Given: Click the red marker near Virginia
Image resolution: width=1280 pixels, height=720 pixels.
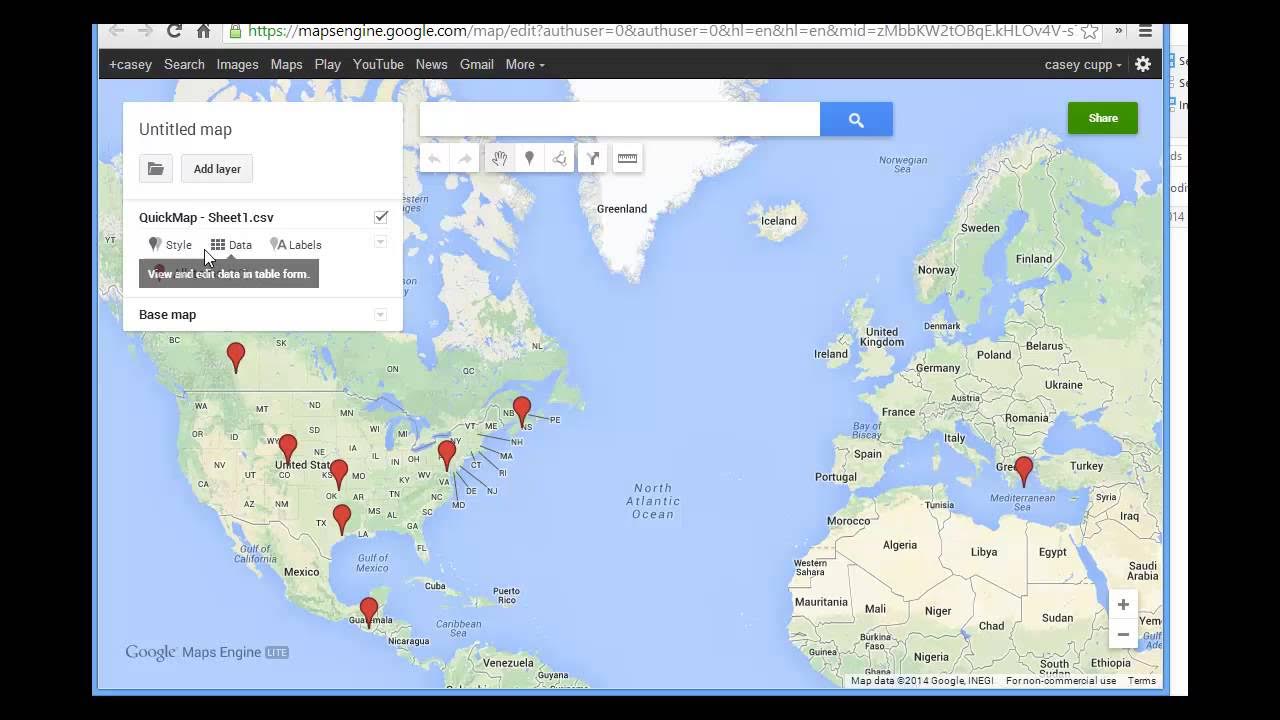Looking at the screenshot, I should click(x=447, y=454).
